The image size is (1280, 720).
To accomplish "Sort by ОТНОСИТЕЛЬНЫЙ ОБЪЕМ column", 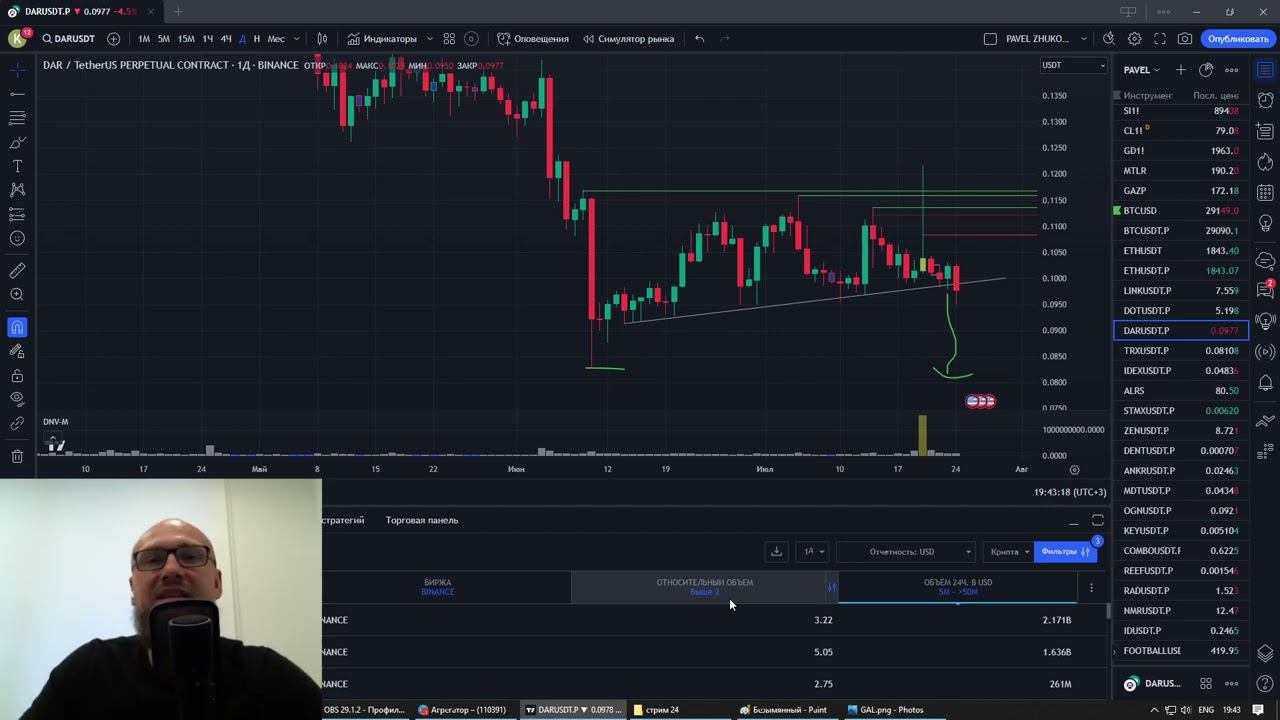I will pos(705,587).
